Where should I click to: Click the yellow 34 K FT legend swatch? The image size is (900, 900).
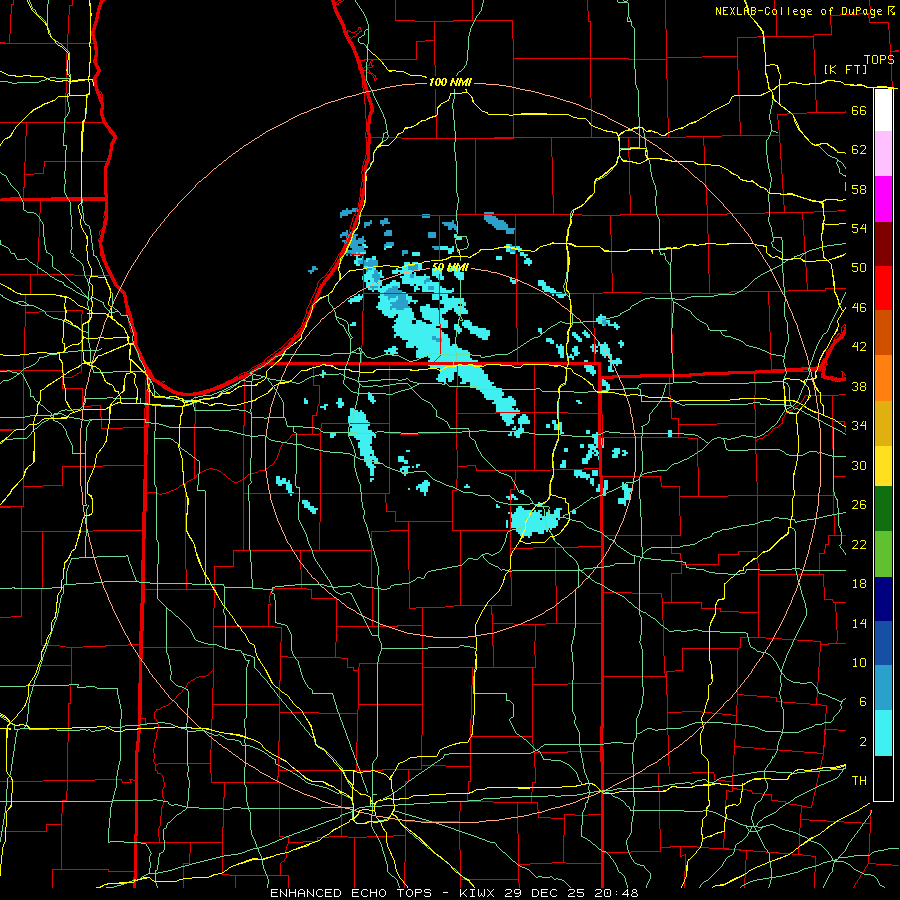click(883, 465)
